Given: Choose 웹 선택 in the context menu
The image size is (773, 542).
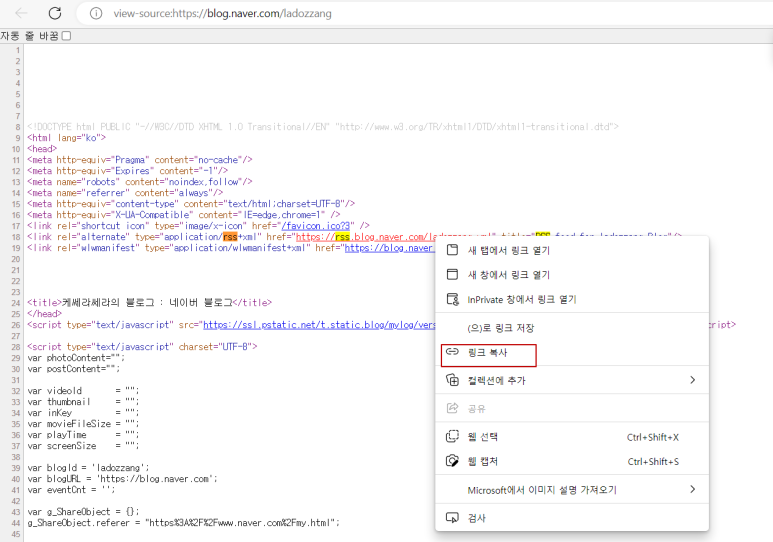Looking at the screenshot, I should (572, 437).
